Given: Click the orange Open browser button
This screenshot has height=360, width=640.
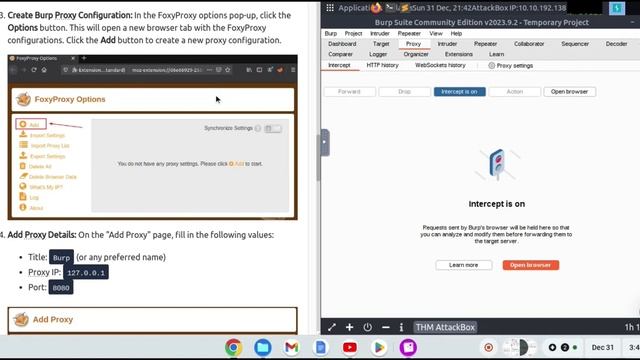Looking at the screenshot, I should [x=530, y=265].
